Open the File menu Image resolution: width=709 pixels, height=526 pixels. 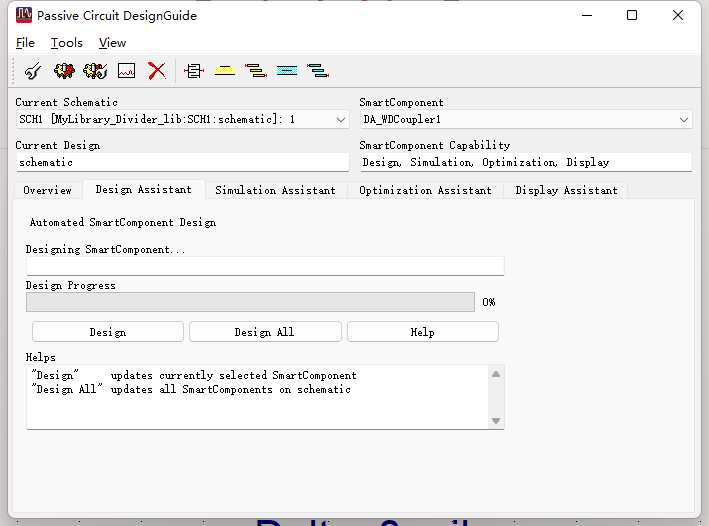25,43
